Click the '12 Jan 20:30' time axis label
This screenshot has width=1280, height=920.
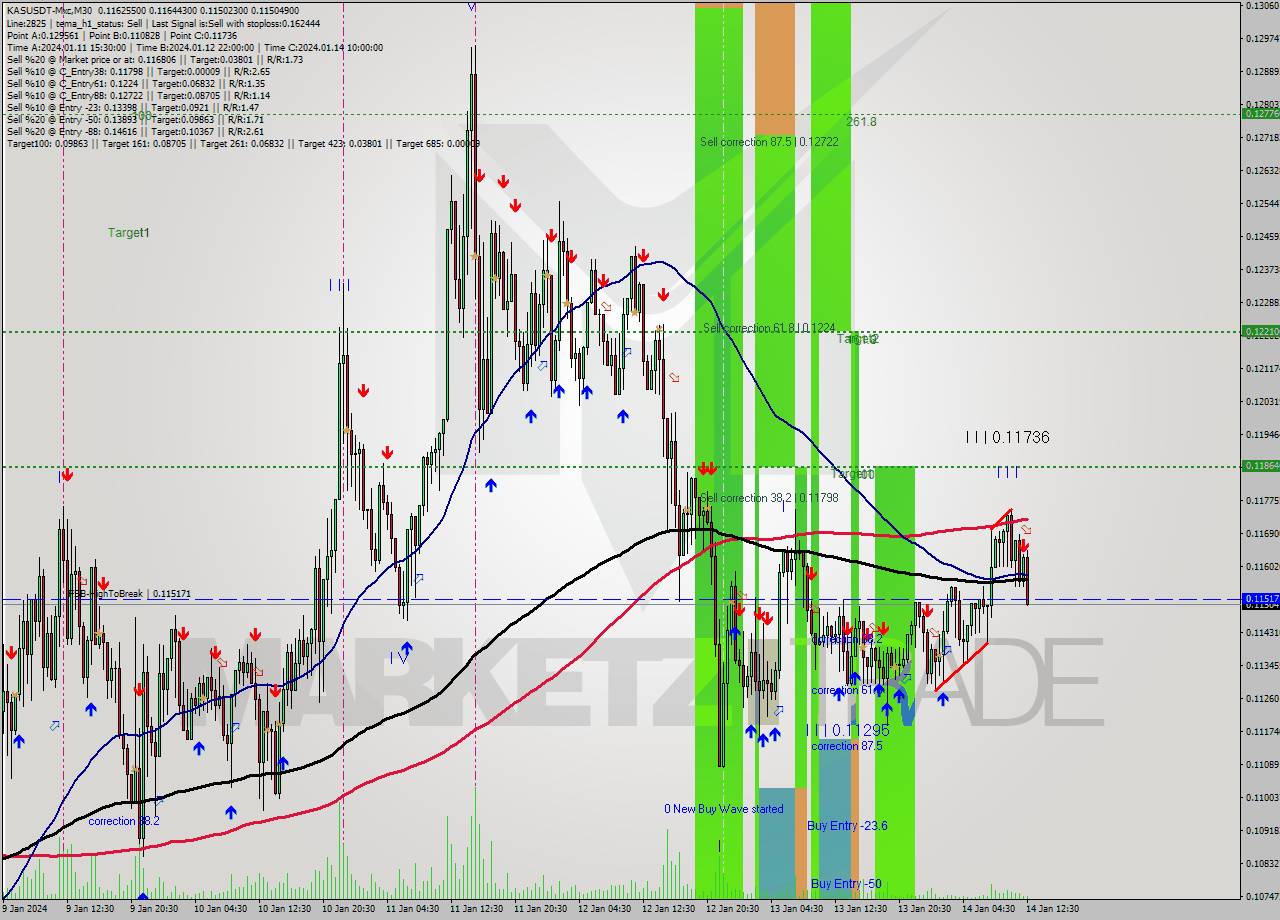pyautogui.click(x=732, y=909)
